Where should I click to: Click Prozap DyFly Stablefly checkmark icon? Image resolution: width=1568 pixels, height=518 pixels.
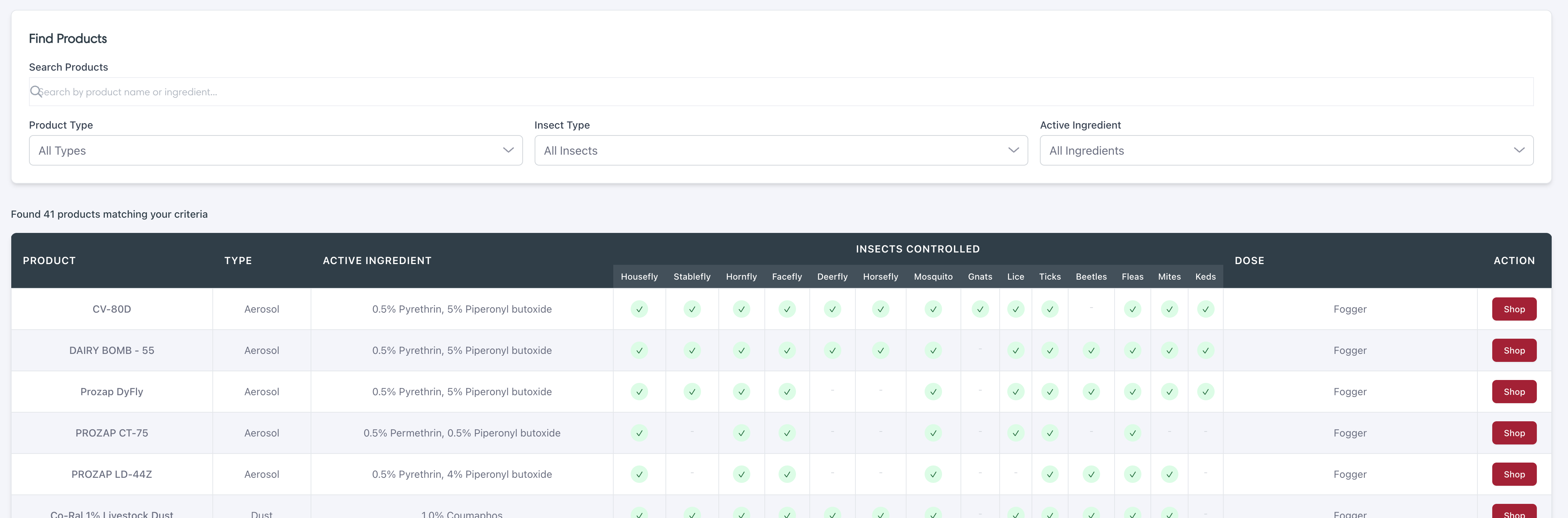(x=692, y=392)
